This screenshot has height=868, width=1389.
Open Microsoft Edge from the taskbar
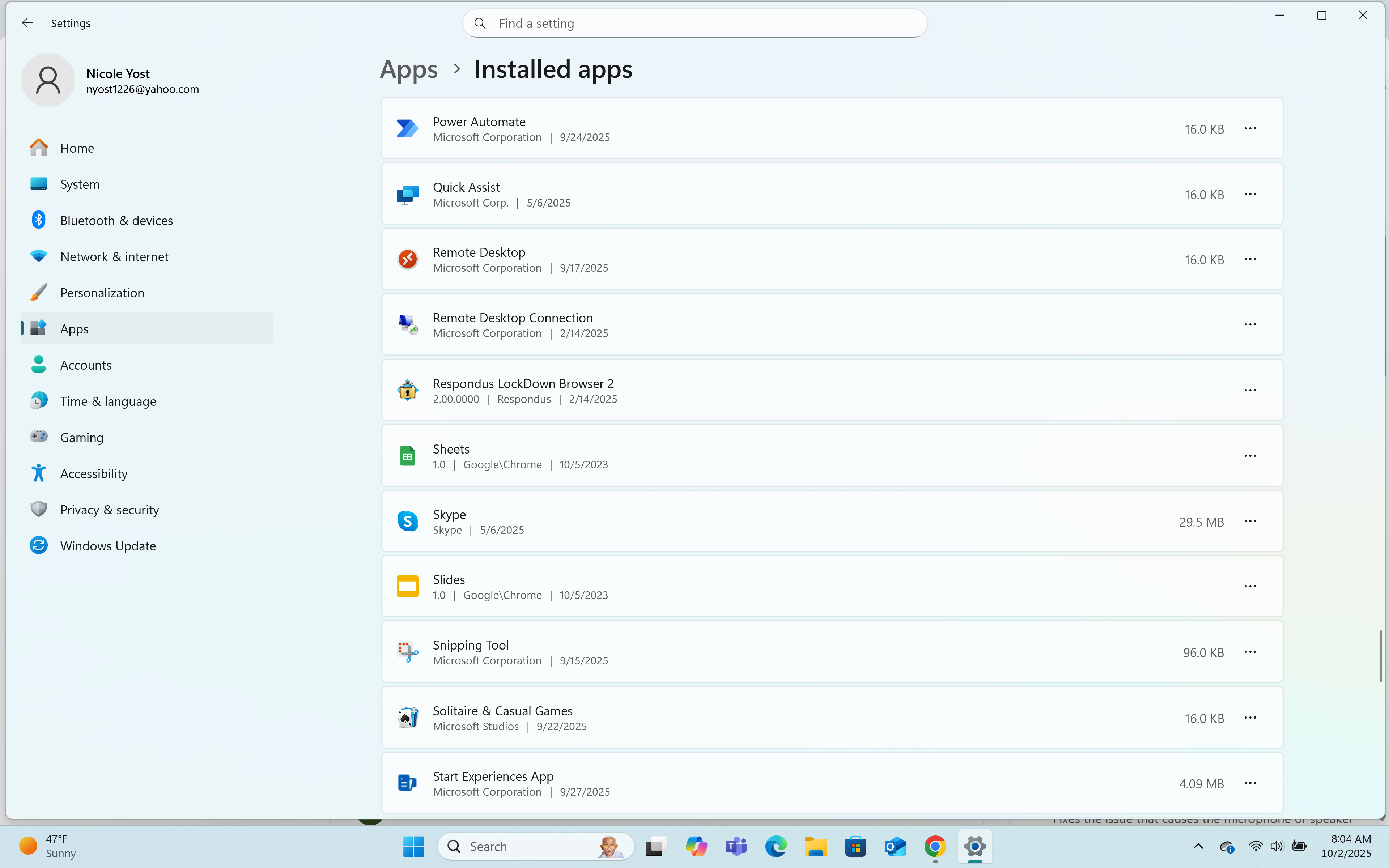pyautogui.click(x=776, y=846)
